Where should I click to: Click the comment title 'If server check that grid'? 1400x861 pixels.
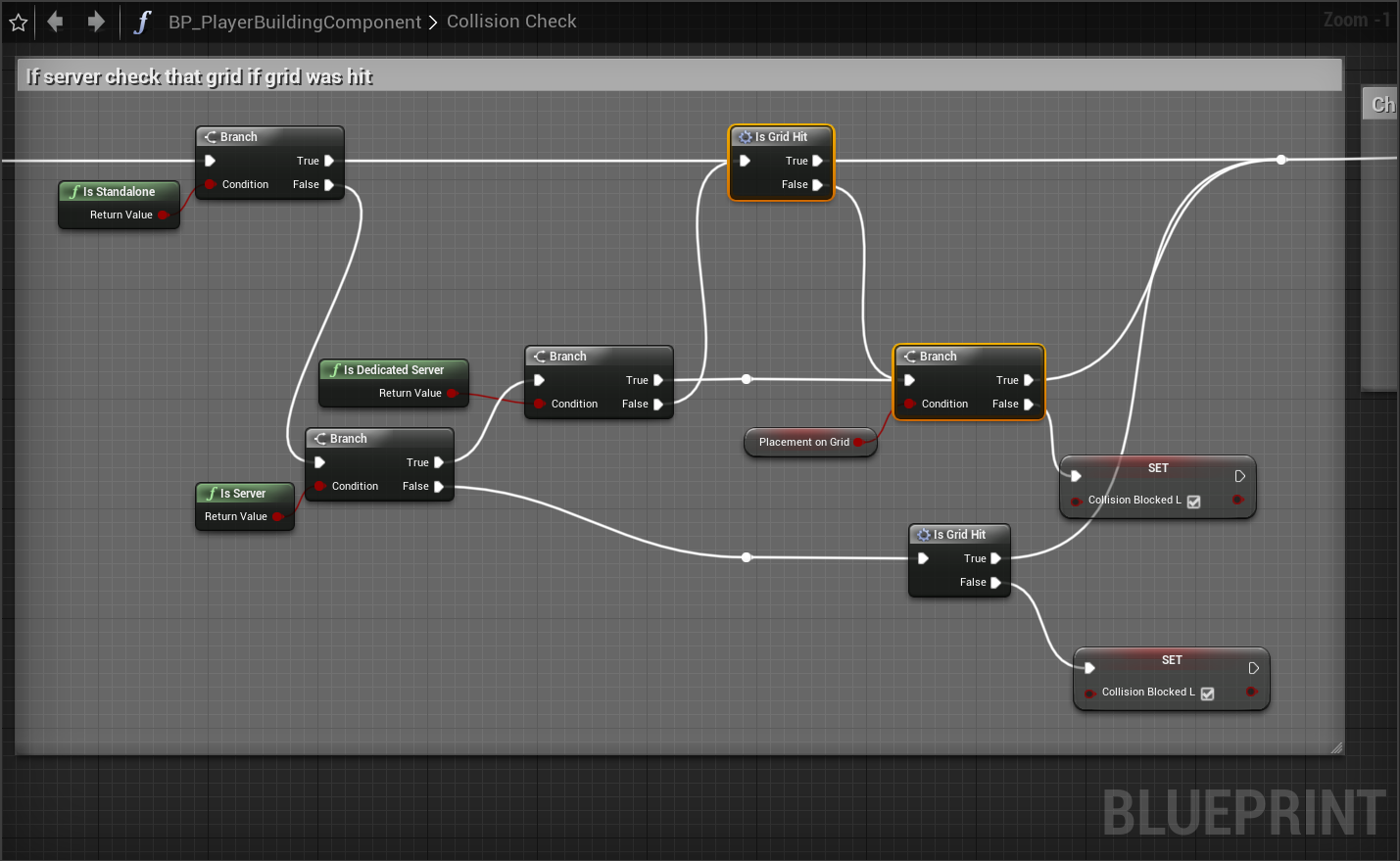199,76
